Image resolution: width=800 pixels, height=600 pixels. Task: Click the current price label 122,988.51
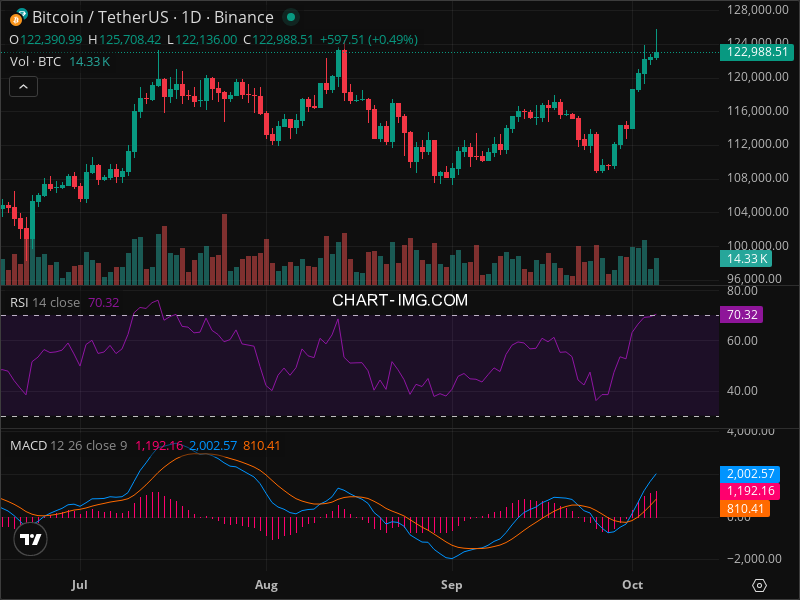(757, 52)
